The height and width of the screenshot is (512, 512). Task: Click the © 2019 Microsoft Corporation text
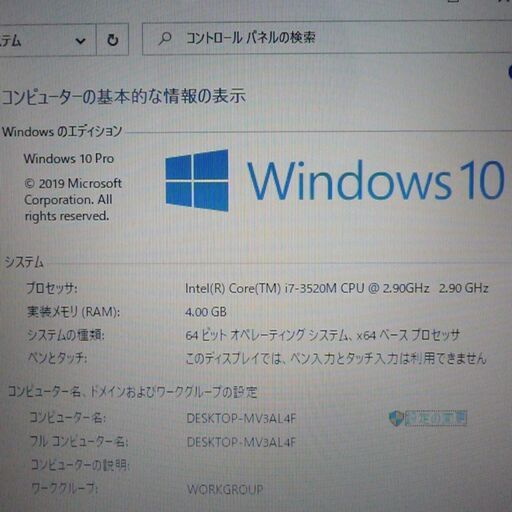(x=73, y=200)
